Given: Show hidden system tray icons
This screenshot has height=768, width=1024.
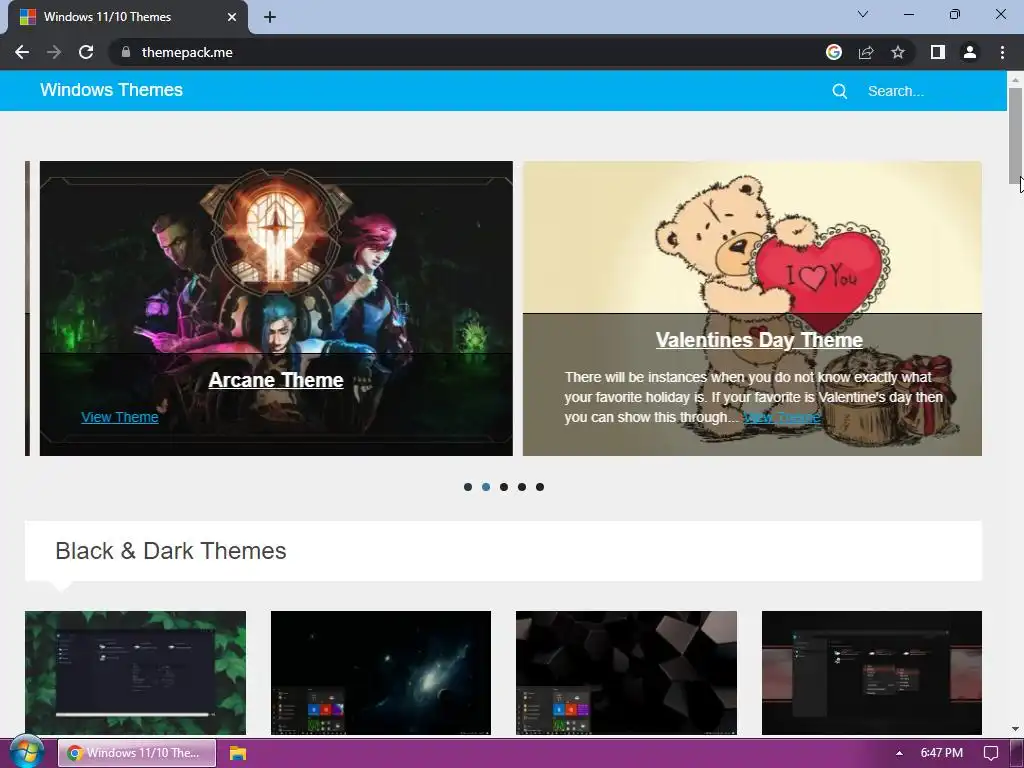Looking at the screenshot, I should point(899,753).
